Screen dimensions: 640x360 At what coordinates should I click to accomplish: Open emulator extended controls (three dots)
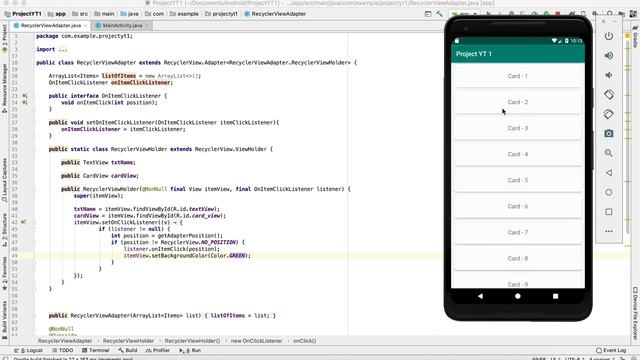tap(609, 231)
